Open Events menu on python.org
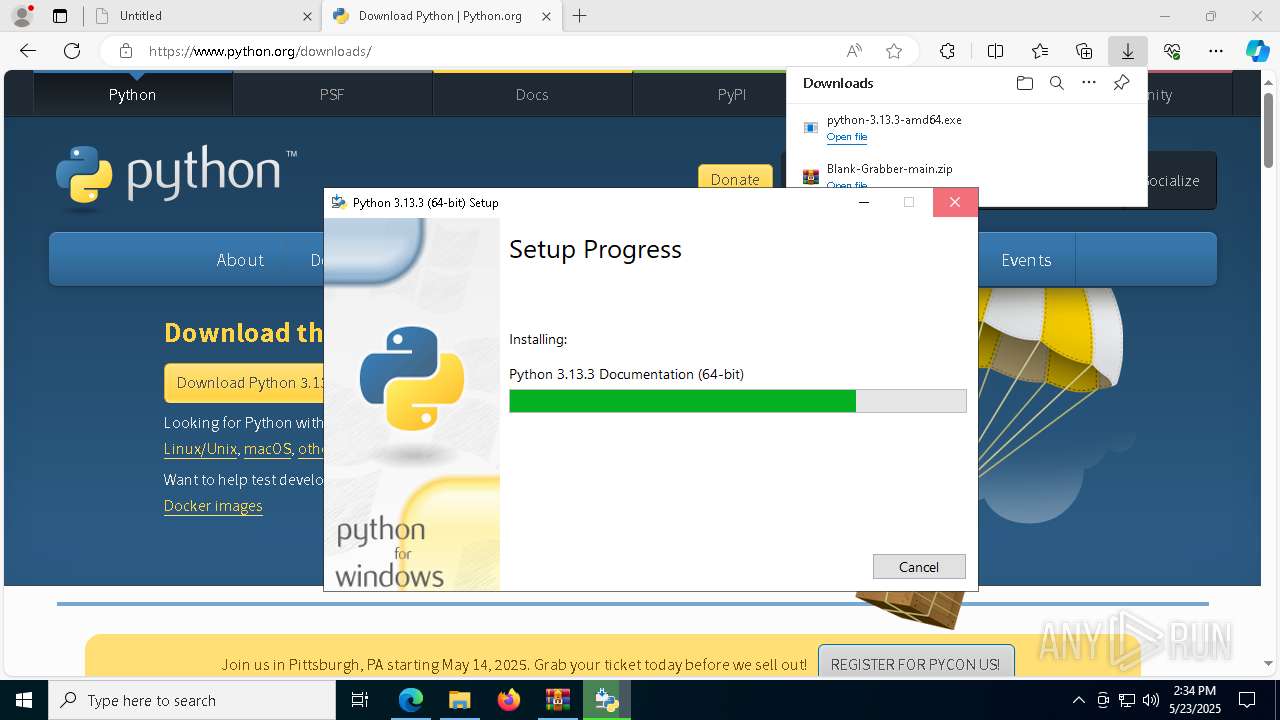The image size is (1280, 720). pos(1026,260)
